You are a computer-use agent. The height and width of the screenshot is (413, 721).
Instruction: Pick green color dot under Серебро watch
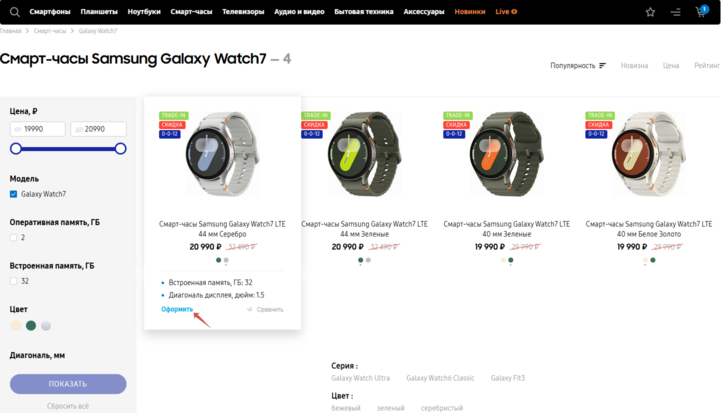point(218,260)
